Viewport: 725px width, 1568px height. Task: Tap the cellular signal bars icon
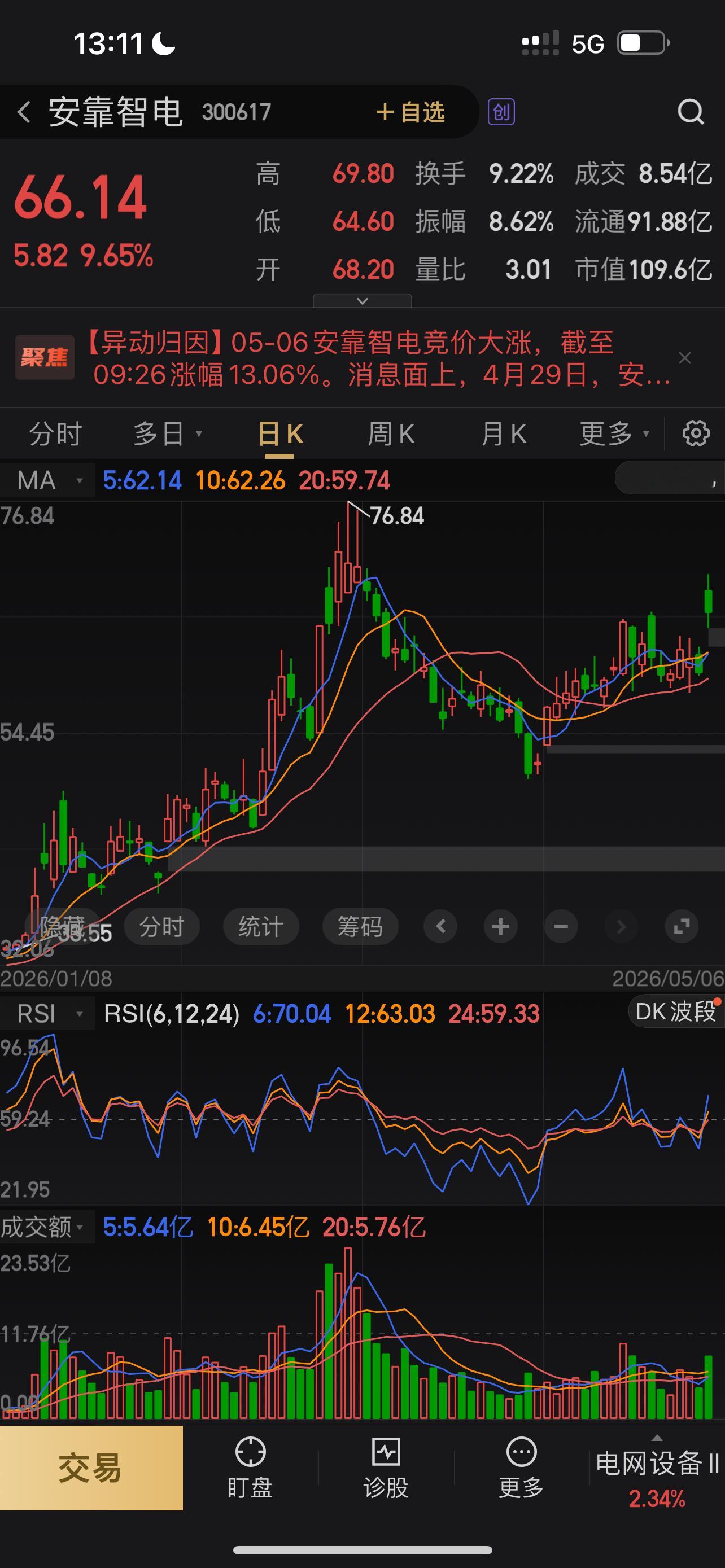(x=540, y=43)
